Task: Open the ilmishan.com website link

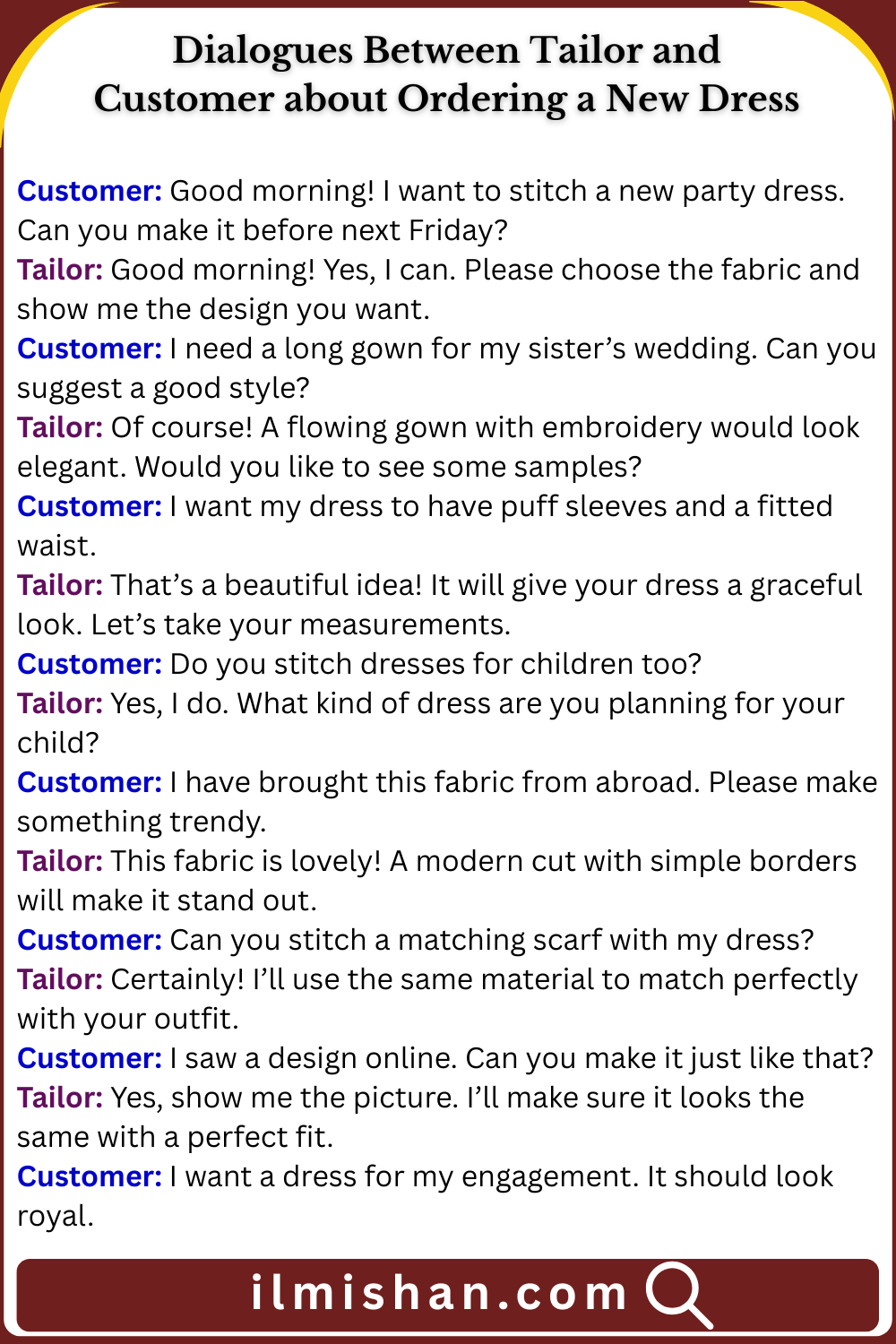Action: [439, 1294]
